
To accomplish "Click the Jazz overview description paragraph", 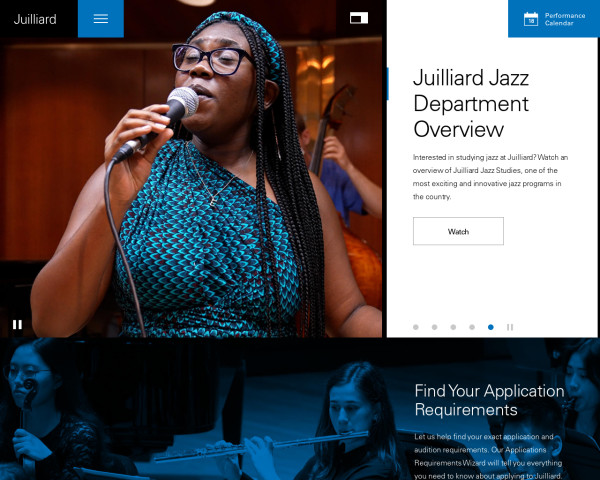I will coord(490,177).
